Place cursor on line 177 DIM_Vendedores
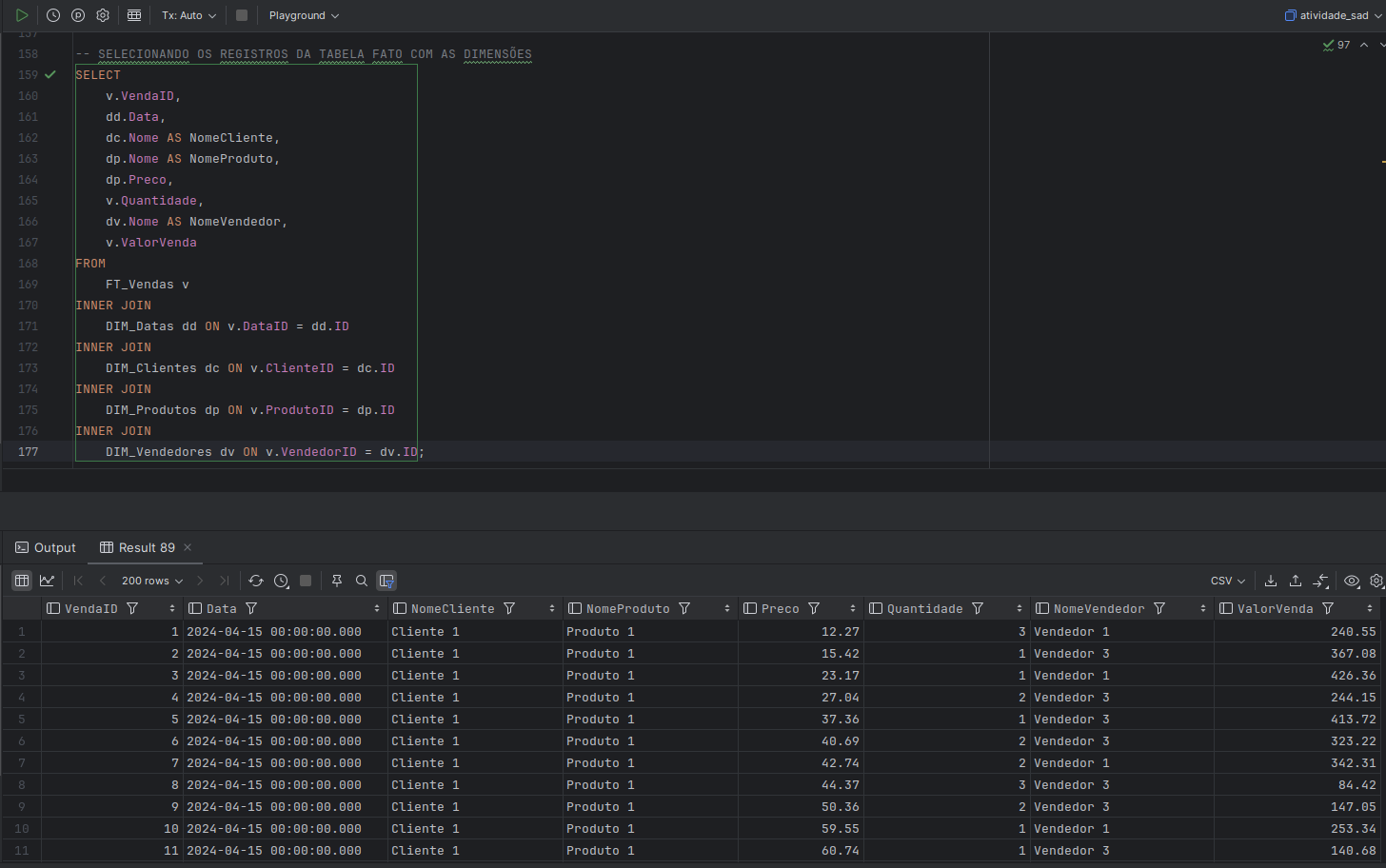Screen dimensions: 1386x868 [x=159, y=452]
